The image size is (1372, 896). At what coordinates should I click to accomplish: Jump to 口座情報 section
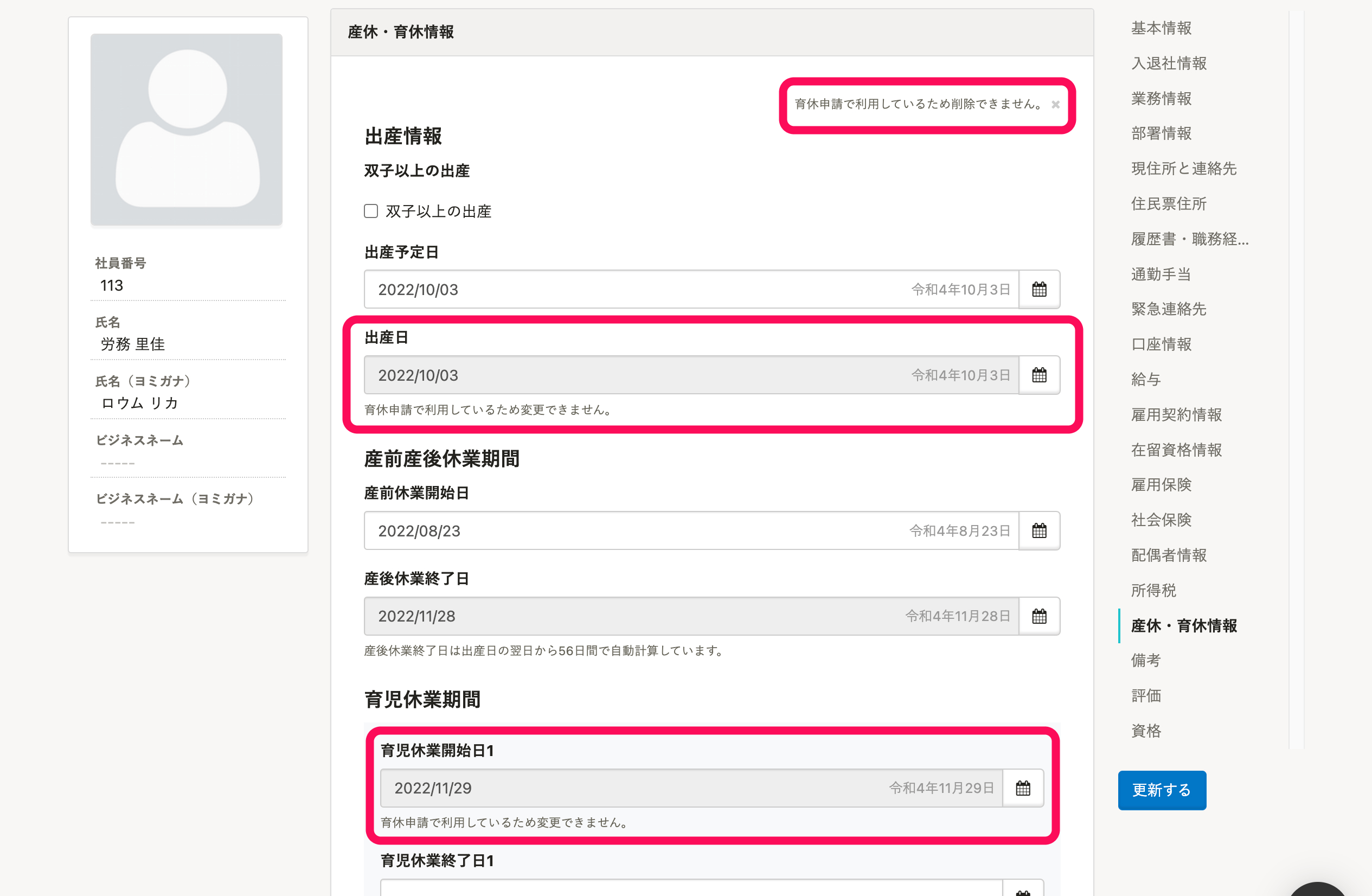click(1161, 344)
